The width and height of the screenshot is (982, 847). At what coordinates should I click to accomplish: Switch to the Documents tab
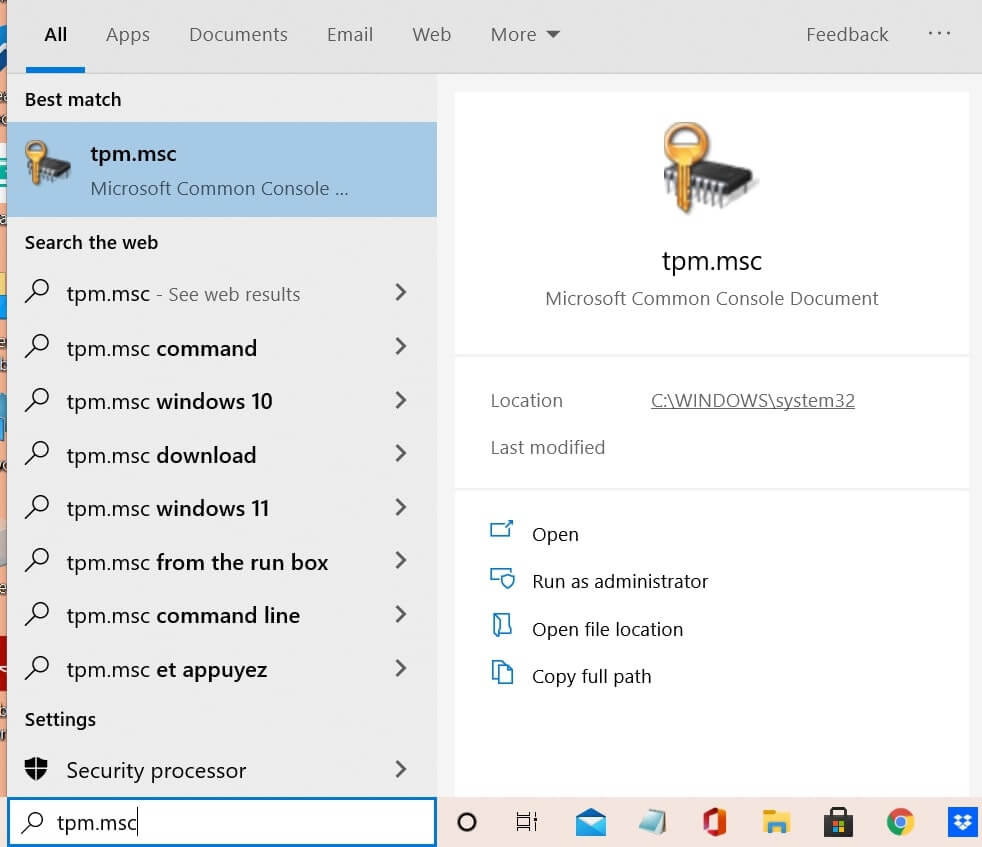(x=238, y=35)
